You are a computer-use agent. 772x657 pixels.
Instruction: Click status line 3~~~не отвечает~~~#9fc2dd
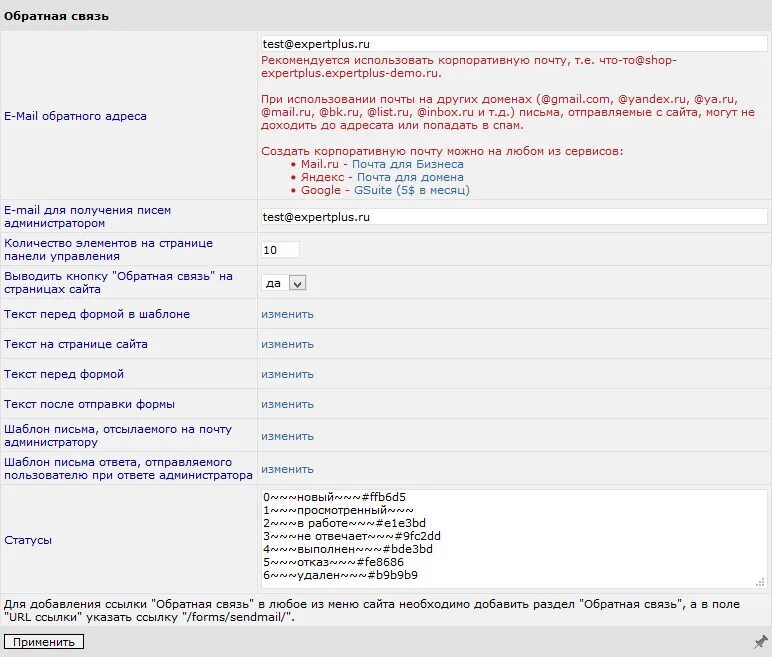coord(352,536)
